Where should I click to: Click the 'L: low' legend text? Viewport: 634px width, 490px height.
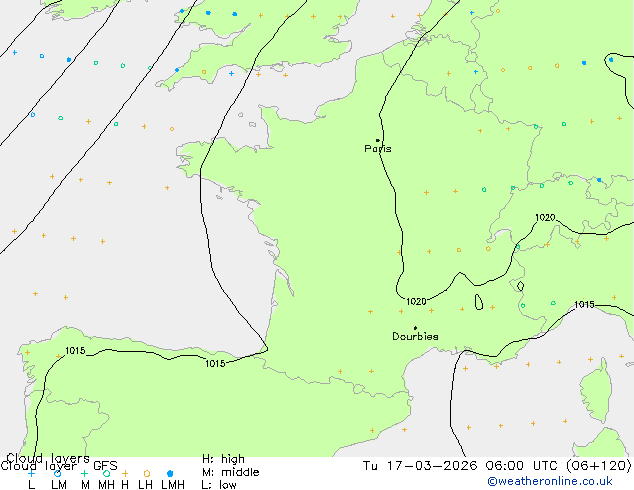tap(219, 485)
